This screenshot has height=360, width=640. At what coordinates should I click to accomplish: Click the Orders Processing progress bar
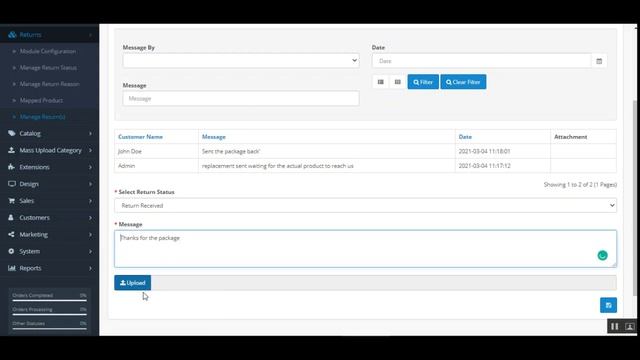(49, 315)
